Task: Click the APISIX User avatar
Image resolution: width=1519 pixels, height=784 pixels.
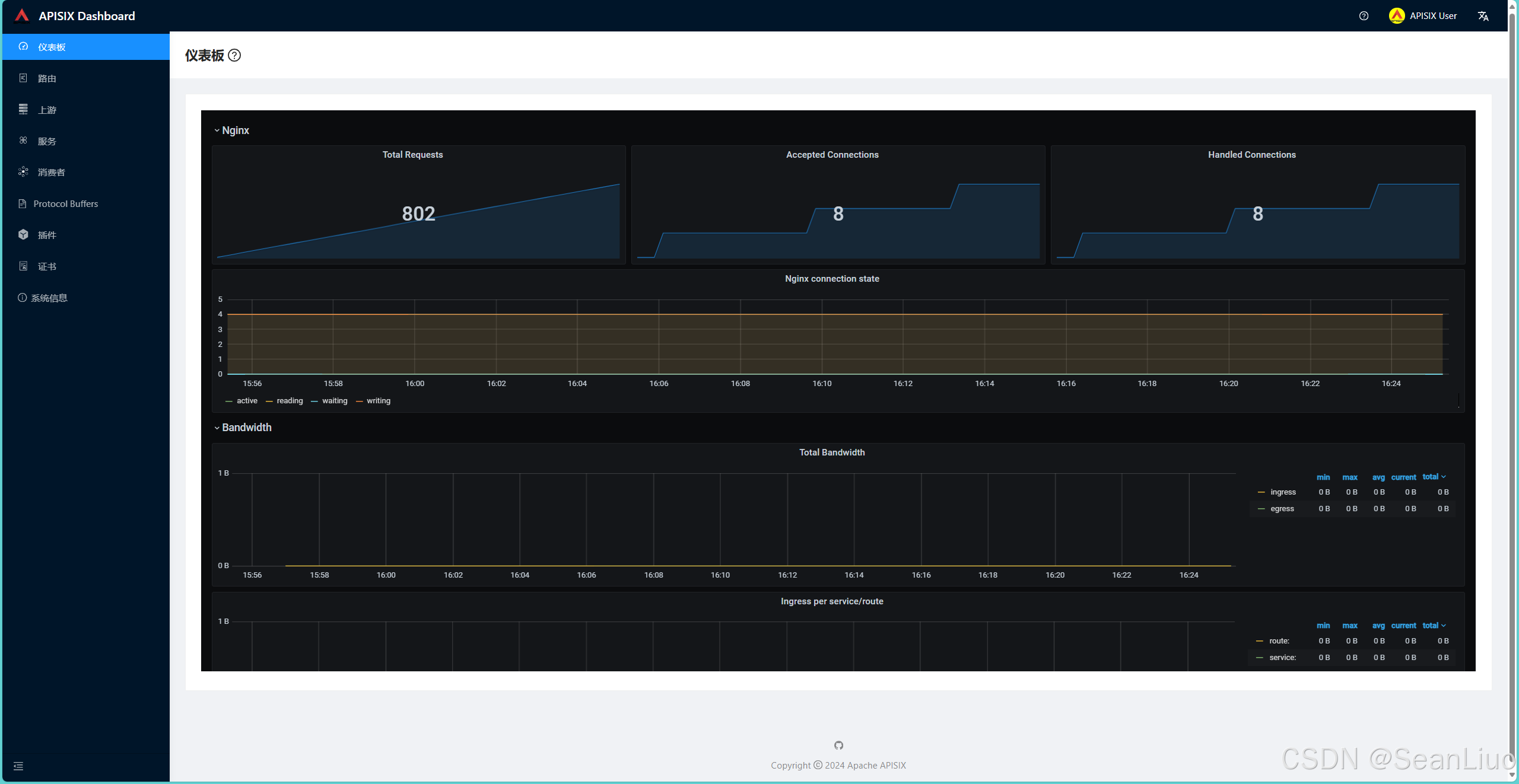Action: [x=1397, y=16]
